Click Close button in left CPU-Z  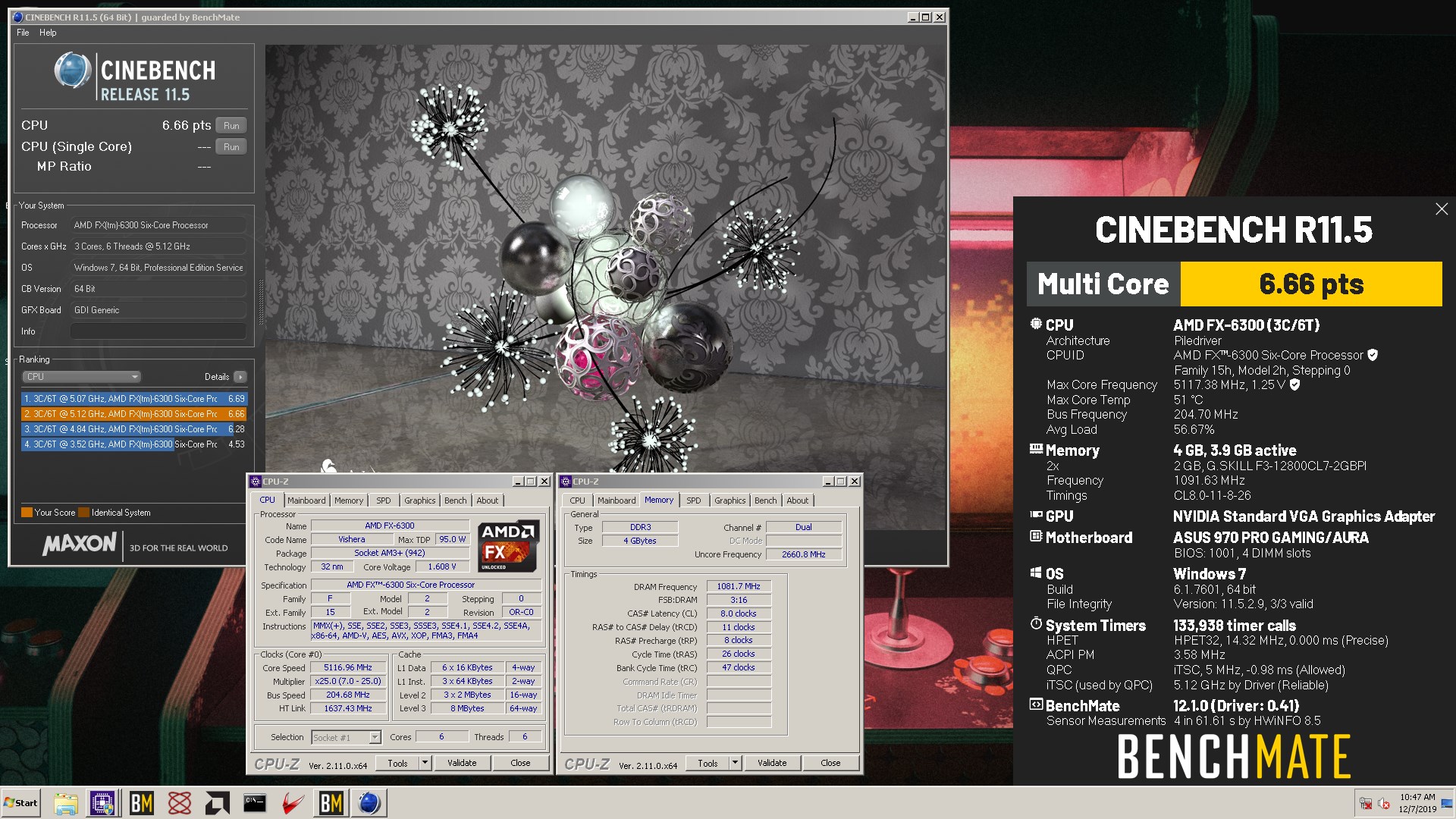[x=521, y=763]
